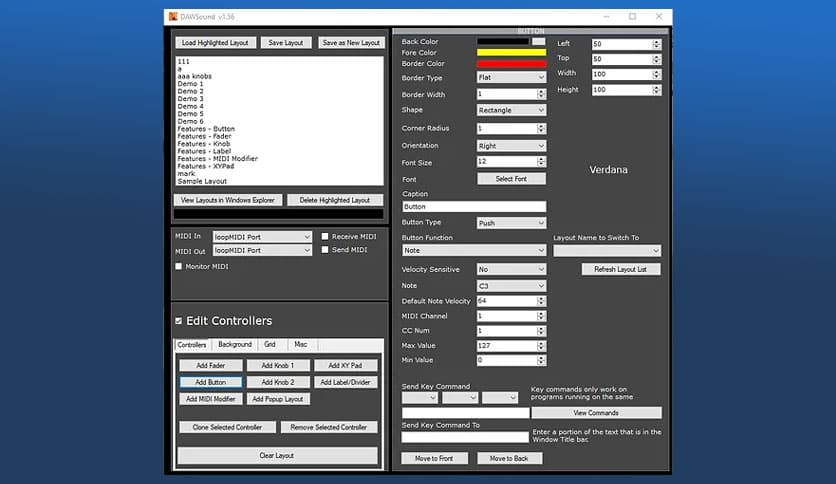Open the Button Type dropdown
The height and width of the screenshot is (484, 836).
tap(511, 223)
